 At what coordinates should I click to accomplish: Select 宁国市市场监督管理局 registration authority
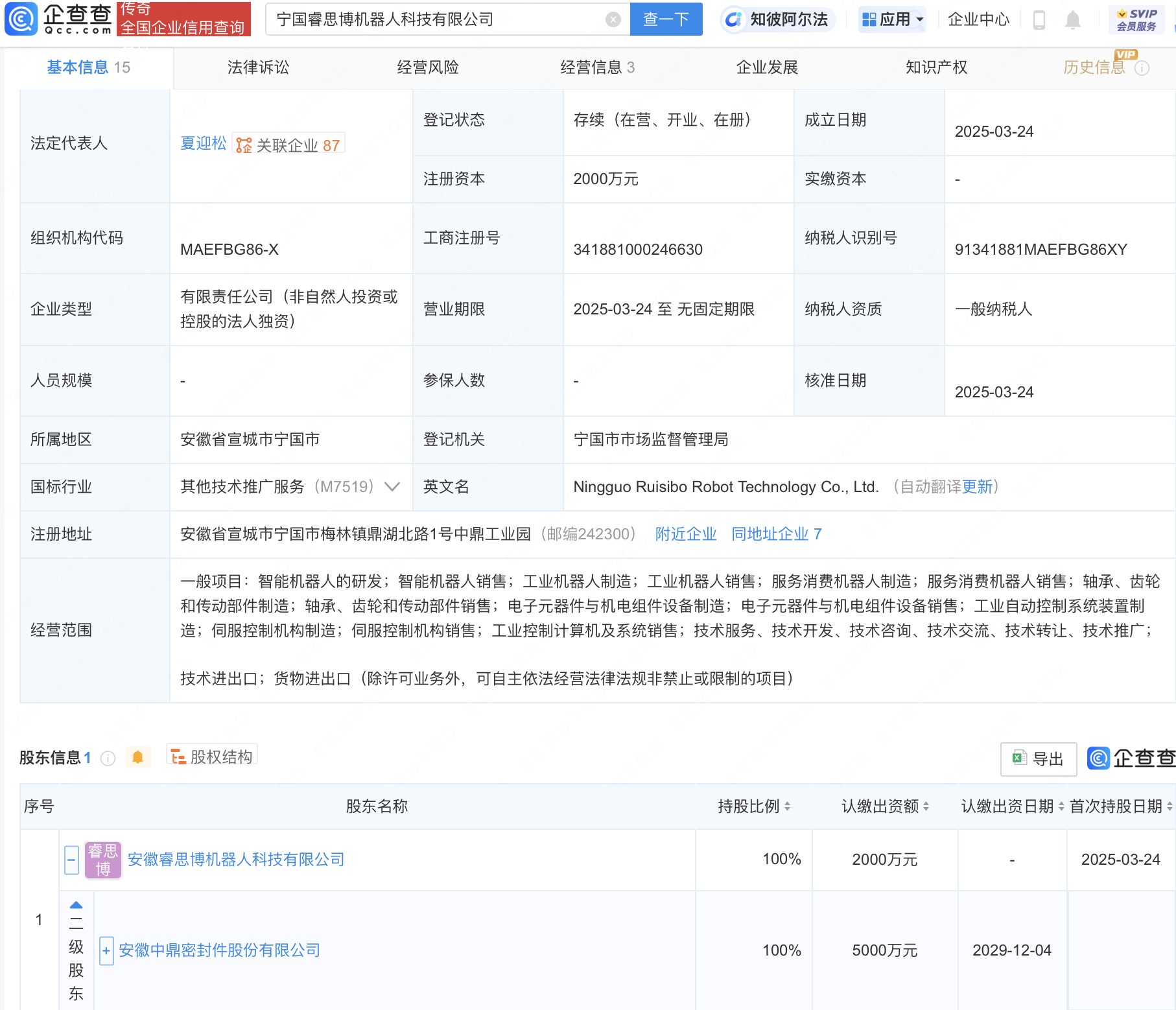651,440
